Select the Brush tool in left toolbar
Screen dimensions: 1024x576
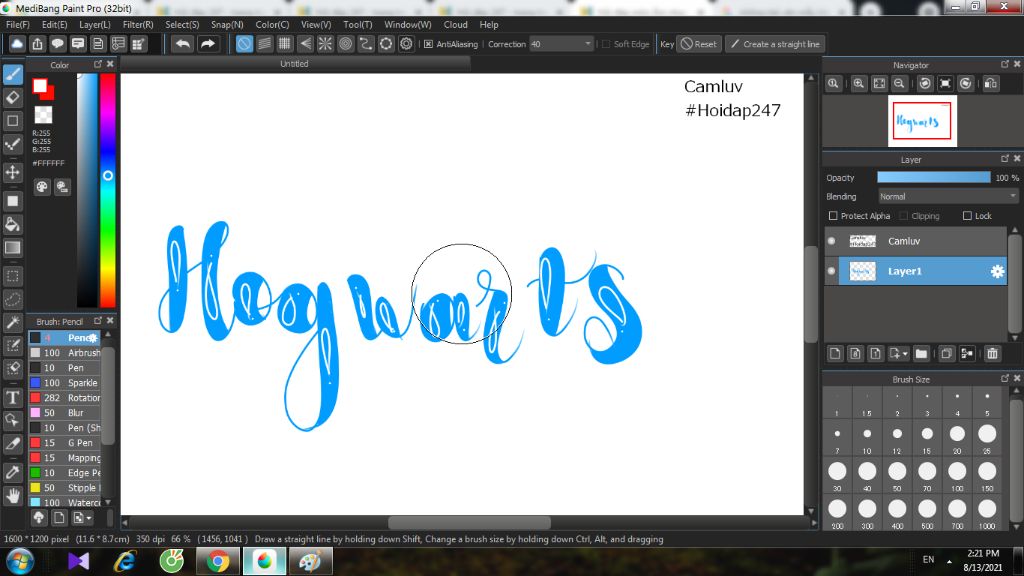[12, 74]
